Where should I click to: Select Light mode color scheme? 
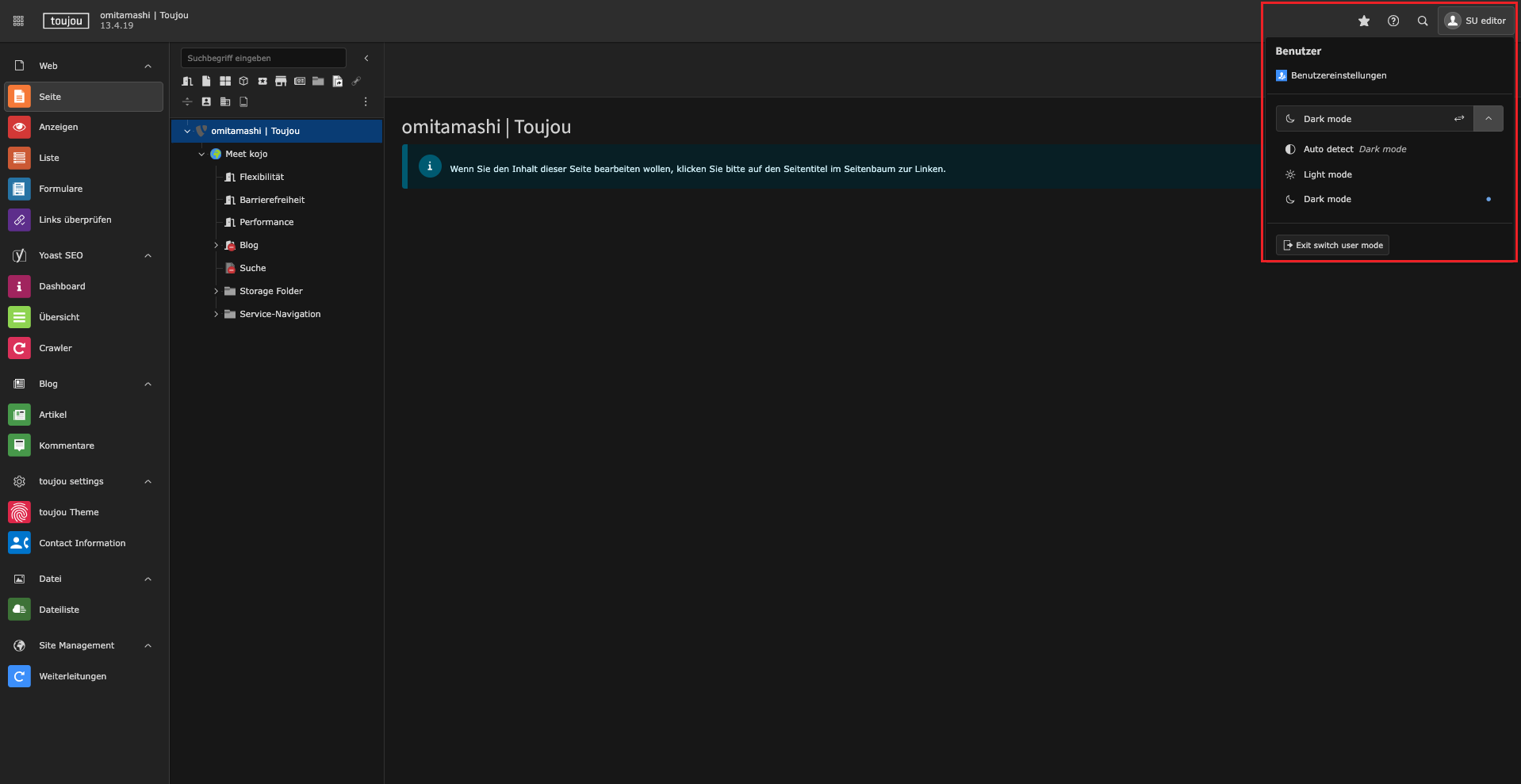pyautogui.click(x=1328, y=174)
